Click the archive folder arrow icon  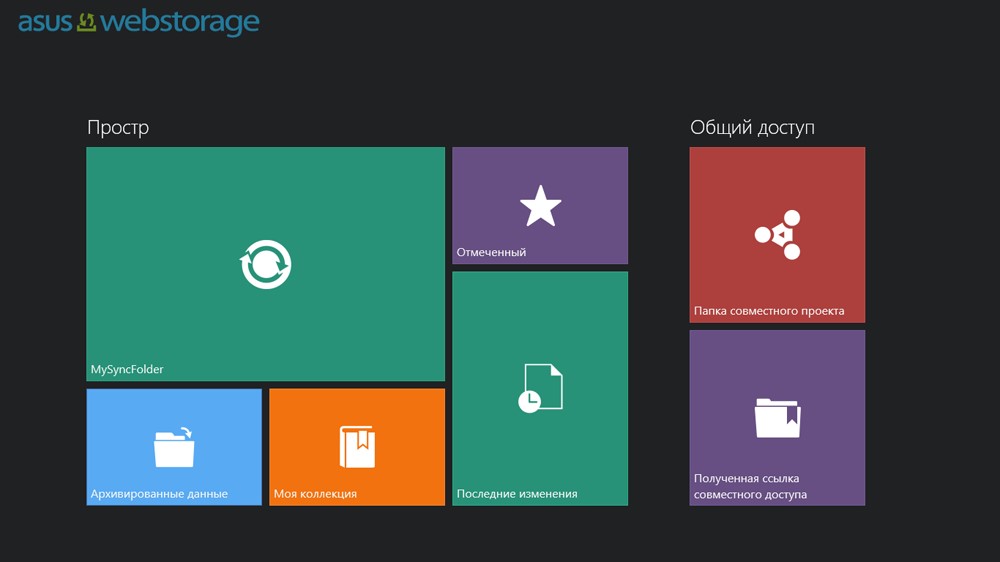(x=174, y=447)
